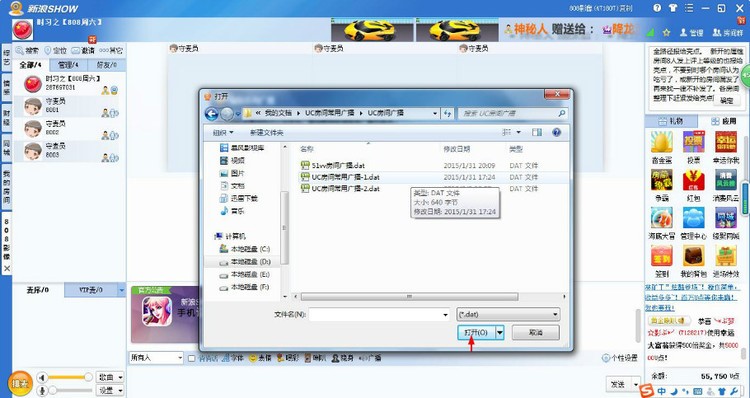Click the refresh button beside the address bar

[448, 113]
